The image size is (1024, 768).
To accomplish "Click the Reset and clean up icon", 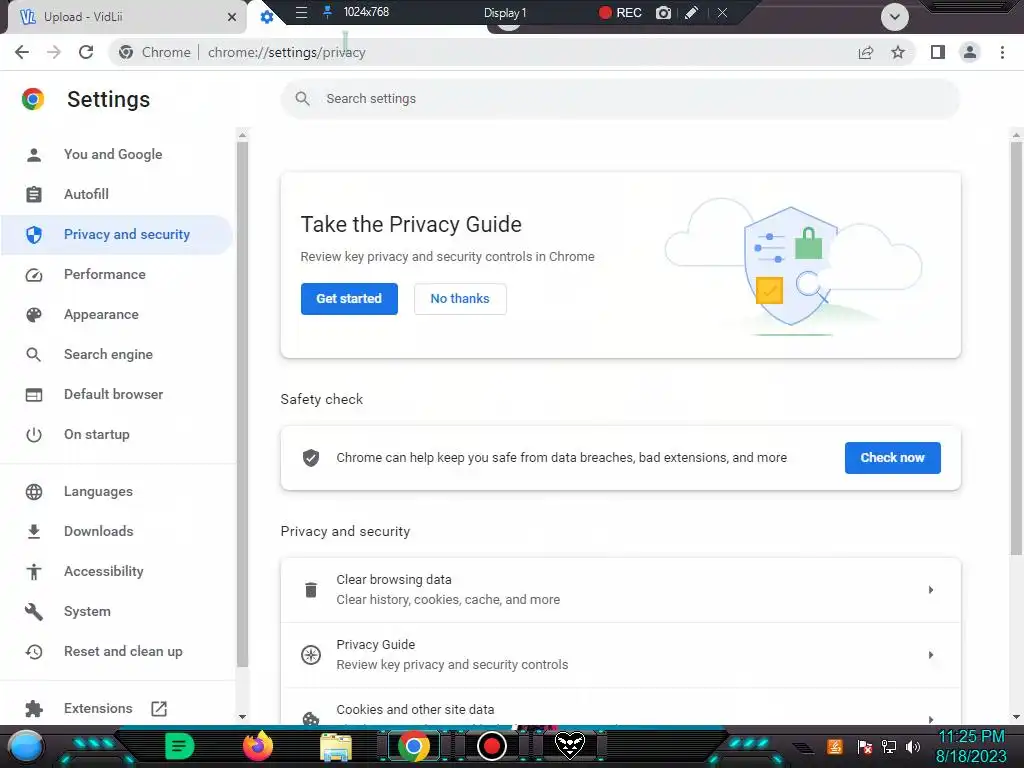I will point(34,652).
